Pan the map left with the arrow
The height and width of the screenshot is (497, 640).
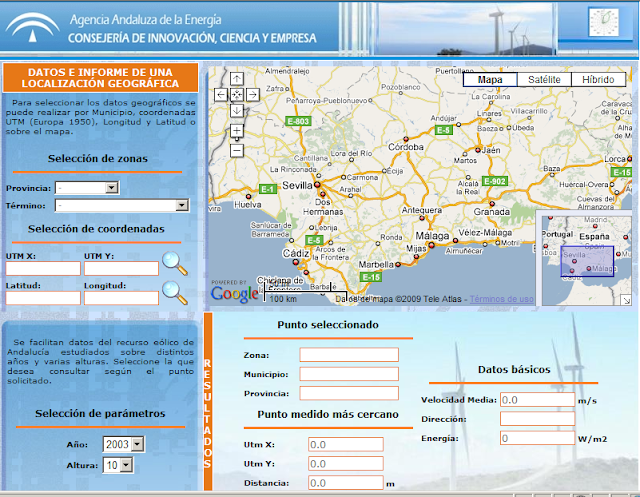point(221,95)
